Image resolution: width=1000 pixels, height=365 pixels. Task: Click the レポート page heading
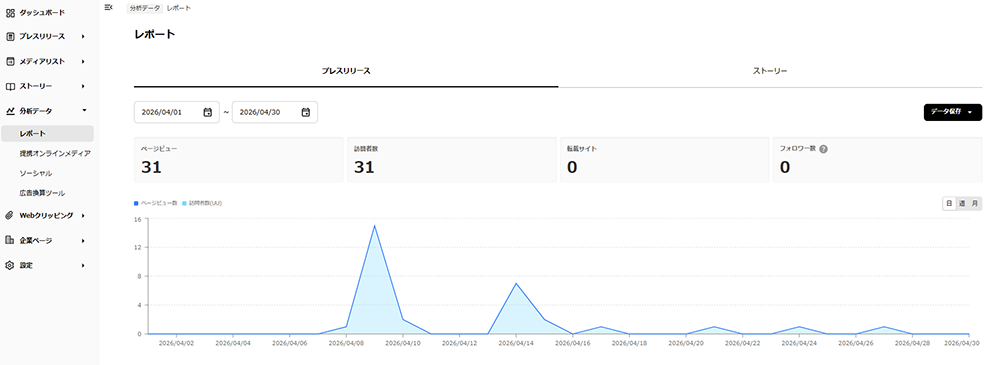pos(154,34)
